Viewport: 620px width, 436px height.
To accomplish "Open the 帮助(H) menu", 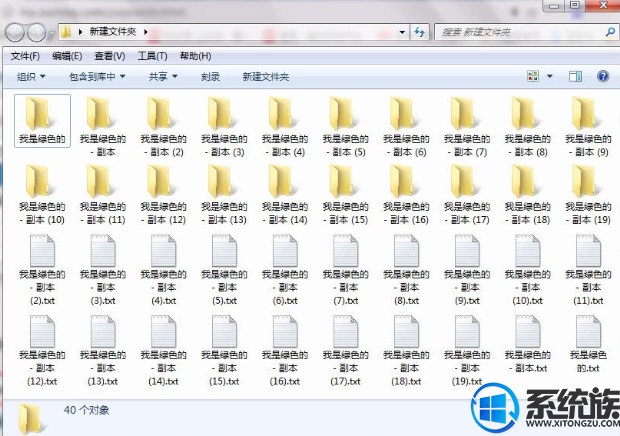I will 195,56.
